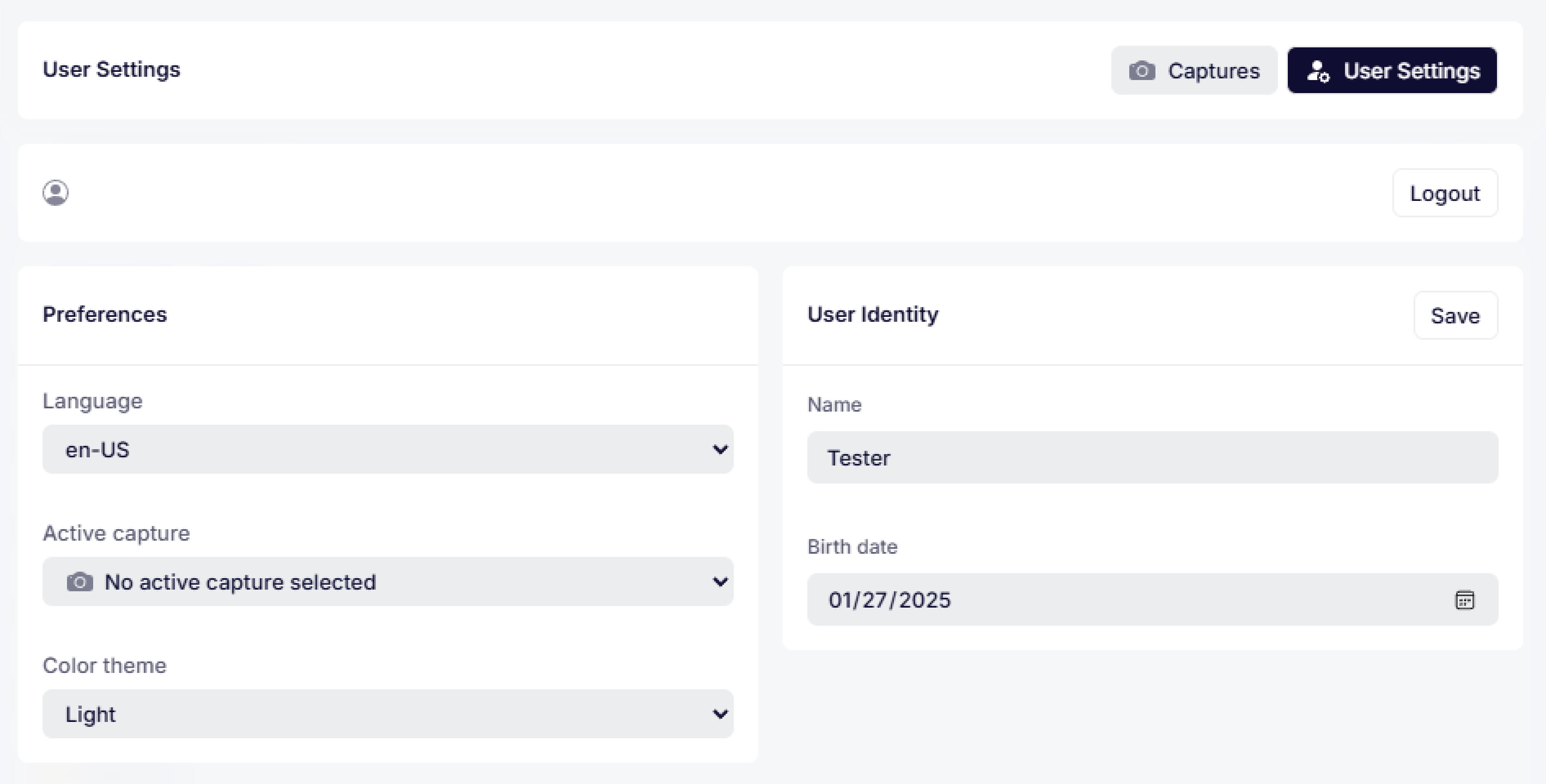Click the Preferences section heading
1546x784 pixels.
105,314
